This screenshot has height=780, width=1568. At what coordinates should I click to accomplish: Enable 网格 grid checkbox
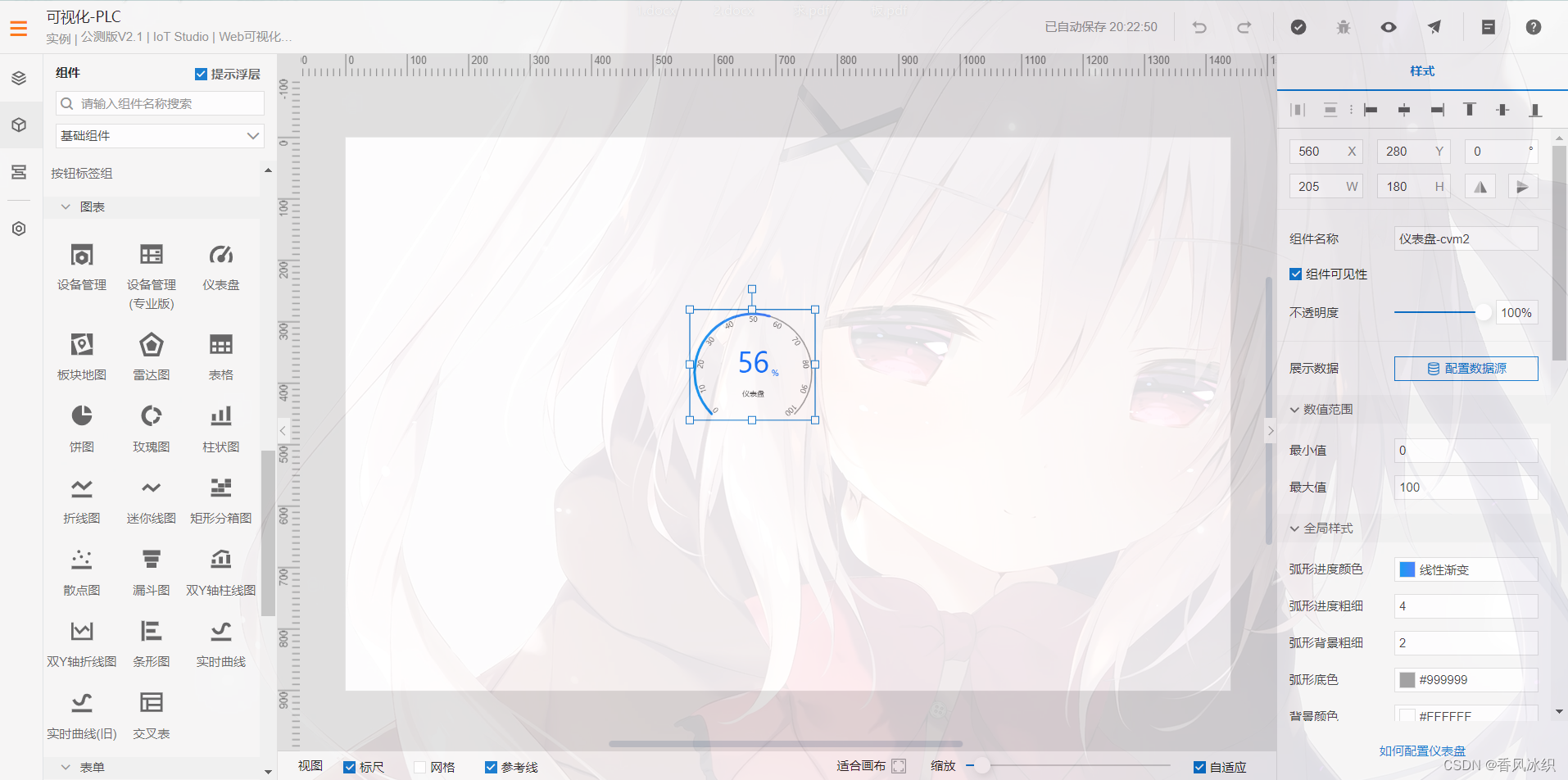point(420,767)
